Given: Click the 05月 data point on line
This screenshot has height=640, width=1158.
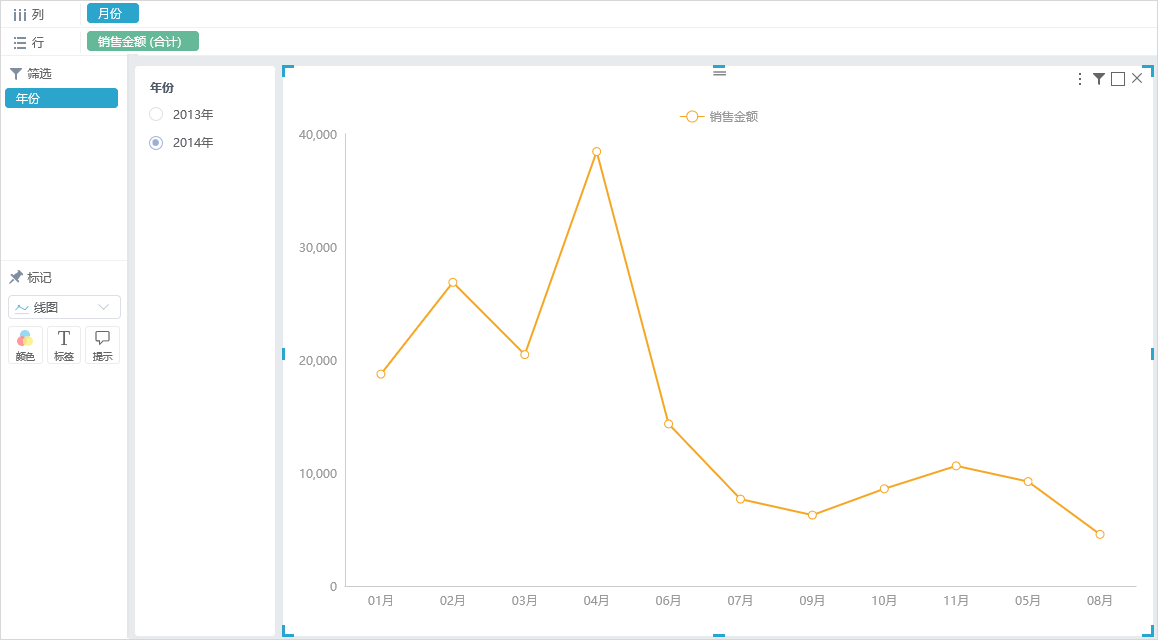Looking at the screenshot, I should 1028,482.
